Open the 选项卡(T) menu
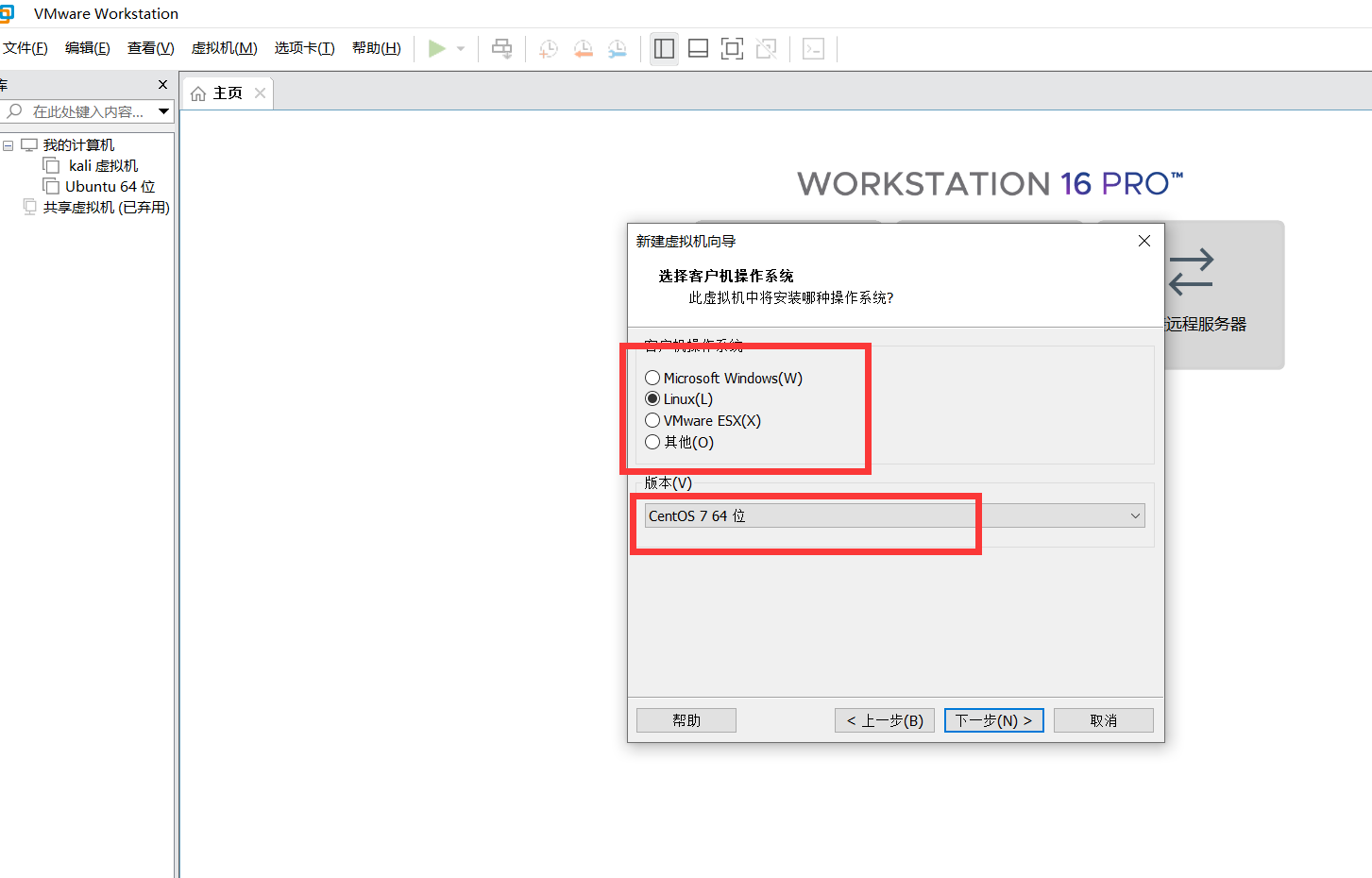The height and width of the screenshot is (878, 1372). coord(304,48)
